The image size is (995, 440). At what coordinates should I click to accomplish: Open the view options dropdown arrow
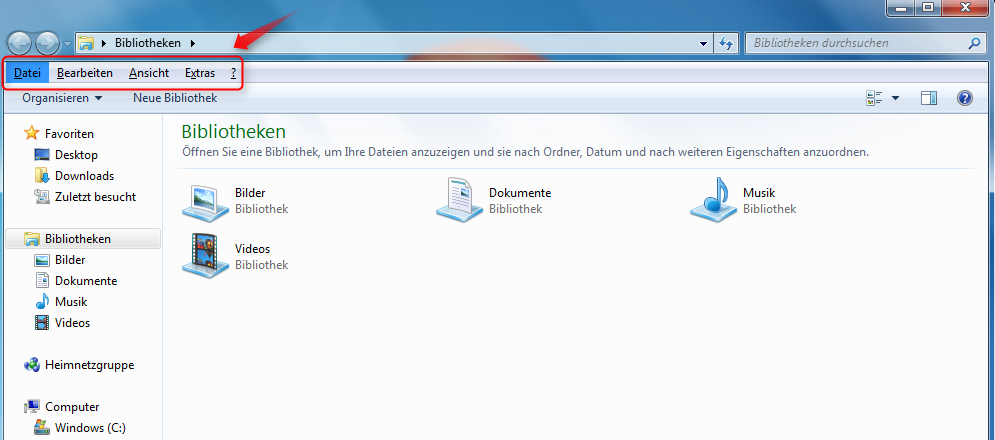(x=895, y=98)
